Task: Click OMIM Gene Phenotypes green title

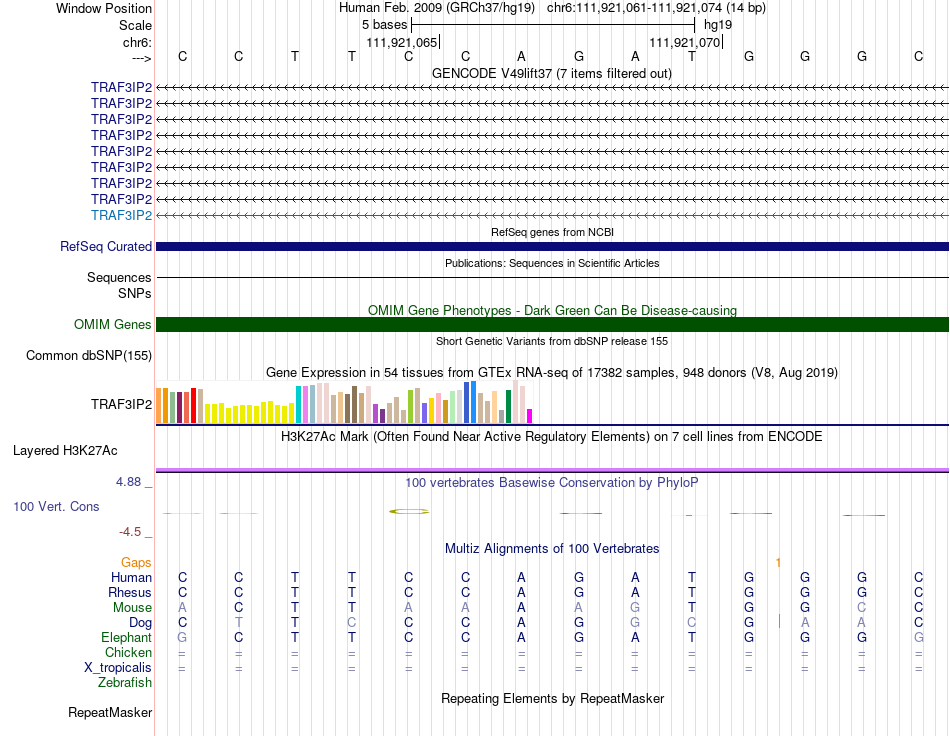Action: [552, 310]
